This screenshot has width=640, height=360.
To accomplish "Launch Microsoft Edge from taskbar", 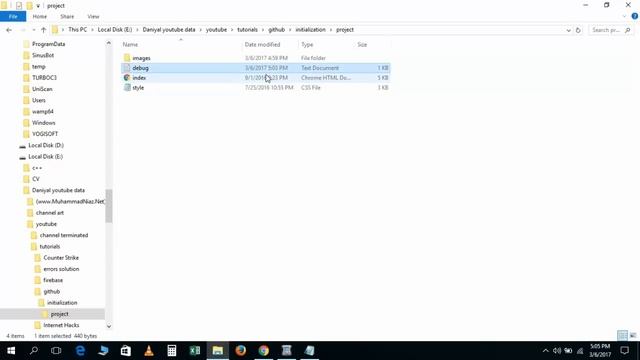I will click(80, 351).
